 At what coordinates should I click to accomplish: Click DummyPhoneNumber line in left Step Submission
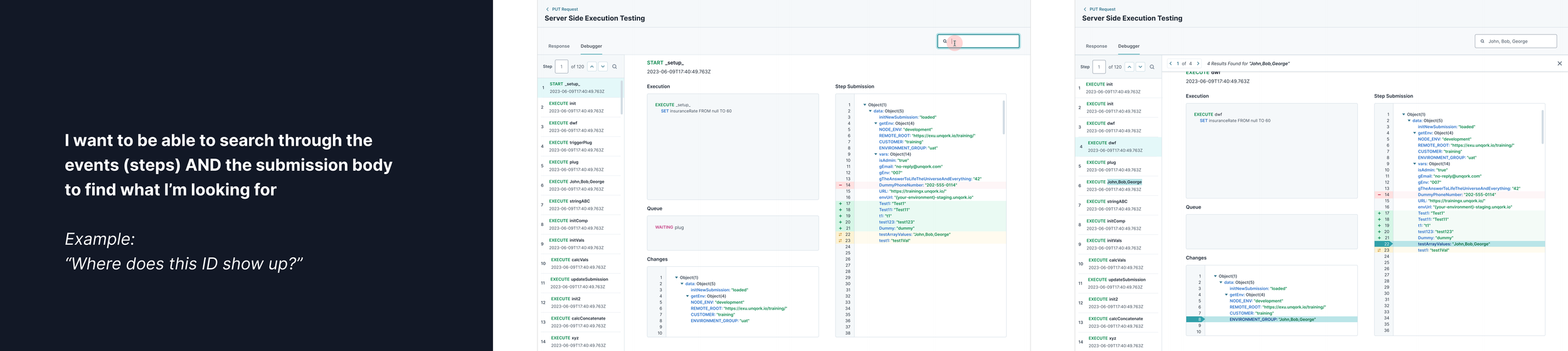pyautogui.click(x=920, y=185)
